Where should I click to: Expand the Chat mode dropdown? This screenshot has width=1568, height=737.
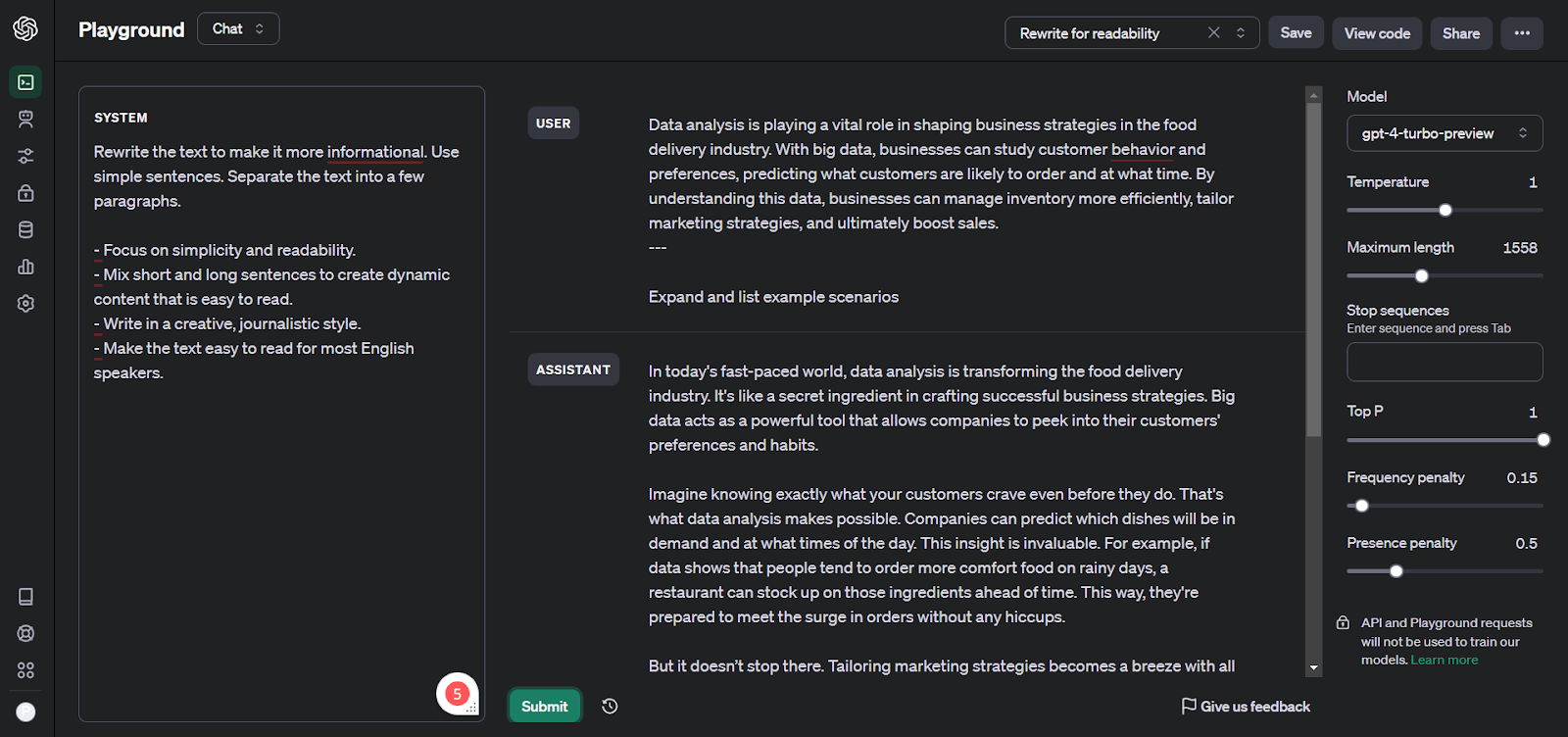click(x=238, y=29)
